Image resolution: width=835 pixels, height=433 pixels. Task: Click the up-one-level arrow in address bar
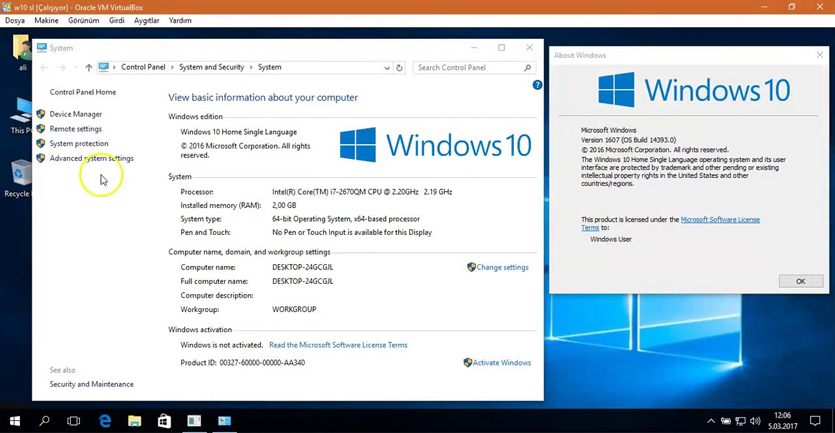[89, 68]
